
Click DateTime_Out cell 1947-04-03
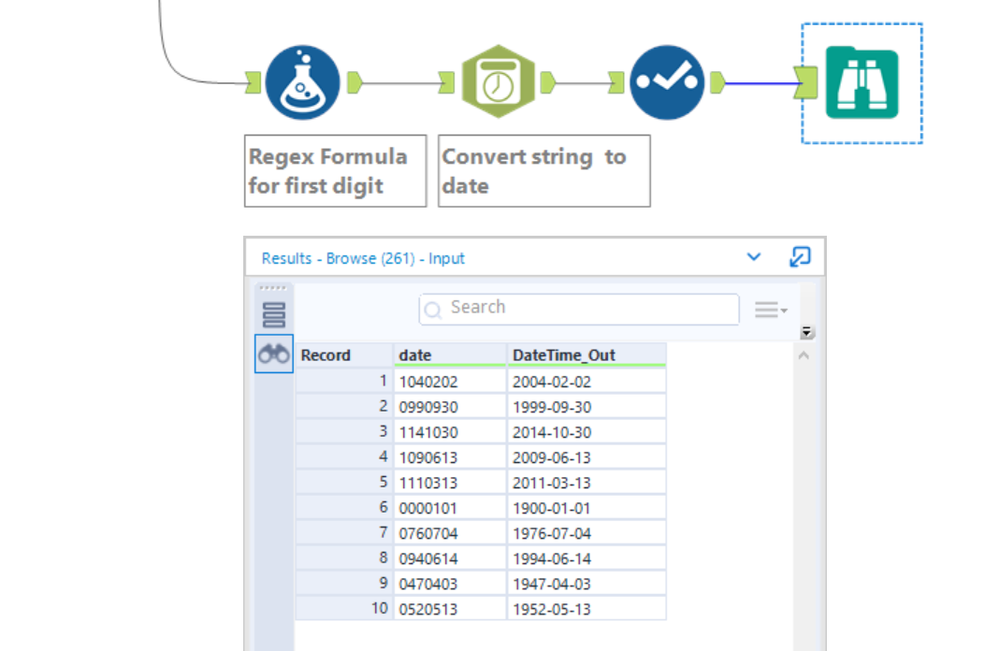(587, 583)
